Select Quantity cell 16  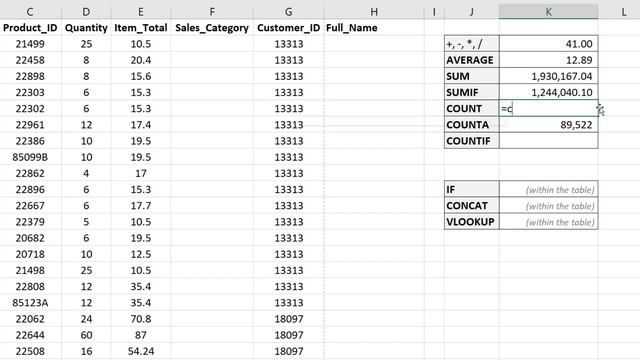[86, 351]
